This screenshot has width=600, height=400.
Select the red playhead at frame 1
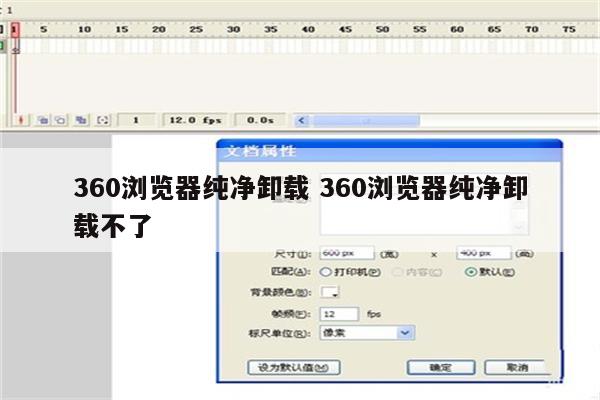point(15,30)
